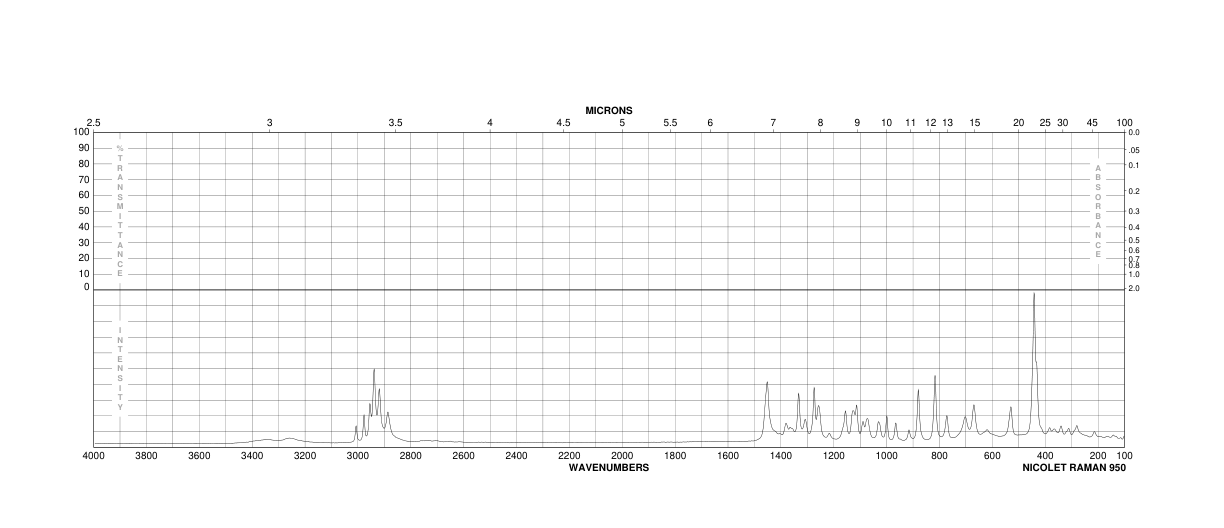Click the 3800 wavenumber tick label

[147, 456]
